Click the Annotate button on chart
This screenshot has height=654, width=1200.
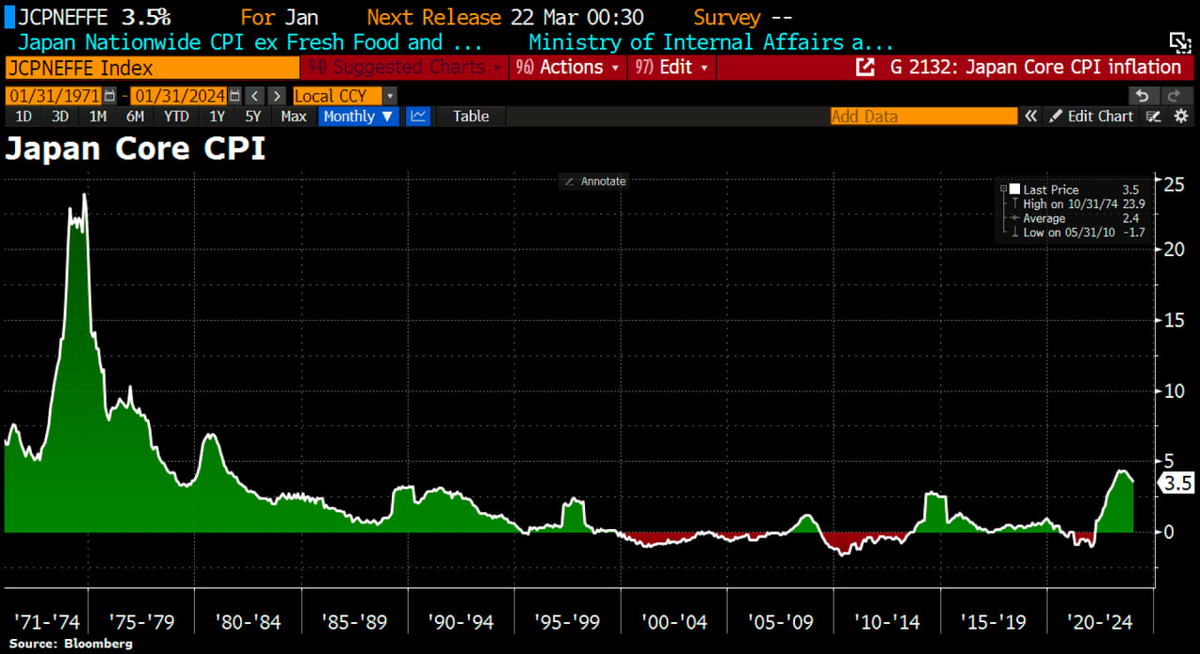pyautogui.click(x=594, y=181)
